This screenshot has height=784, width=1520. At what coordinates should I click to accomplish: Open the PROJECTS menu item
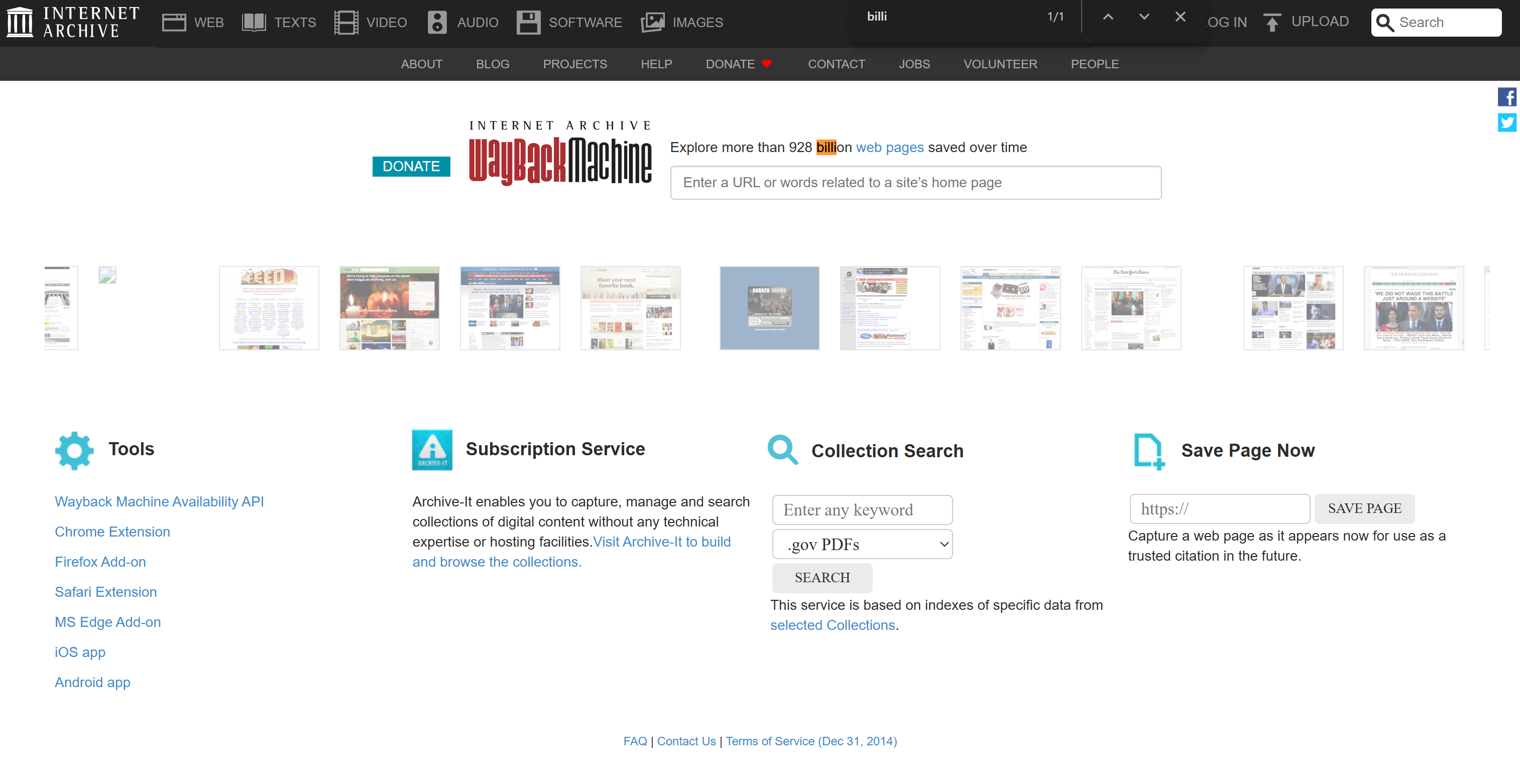[575, 64]
